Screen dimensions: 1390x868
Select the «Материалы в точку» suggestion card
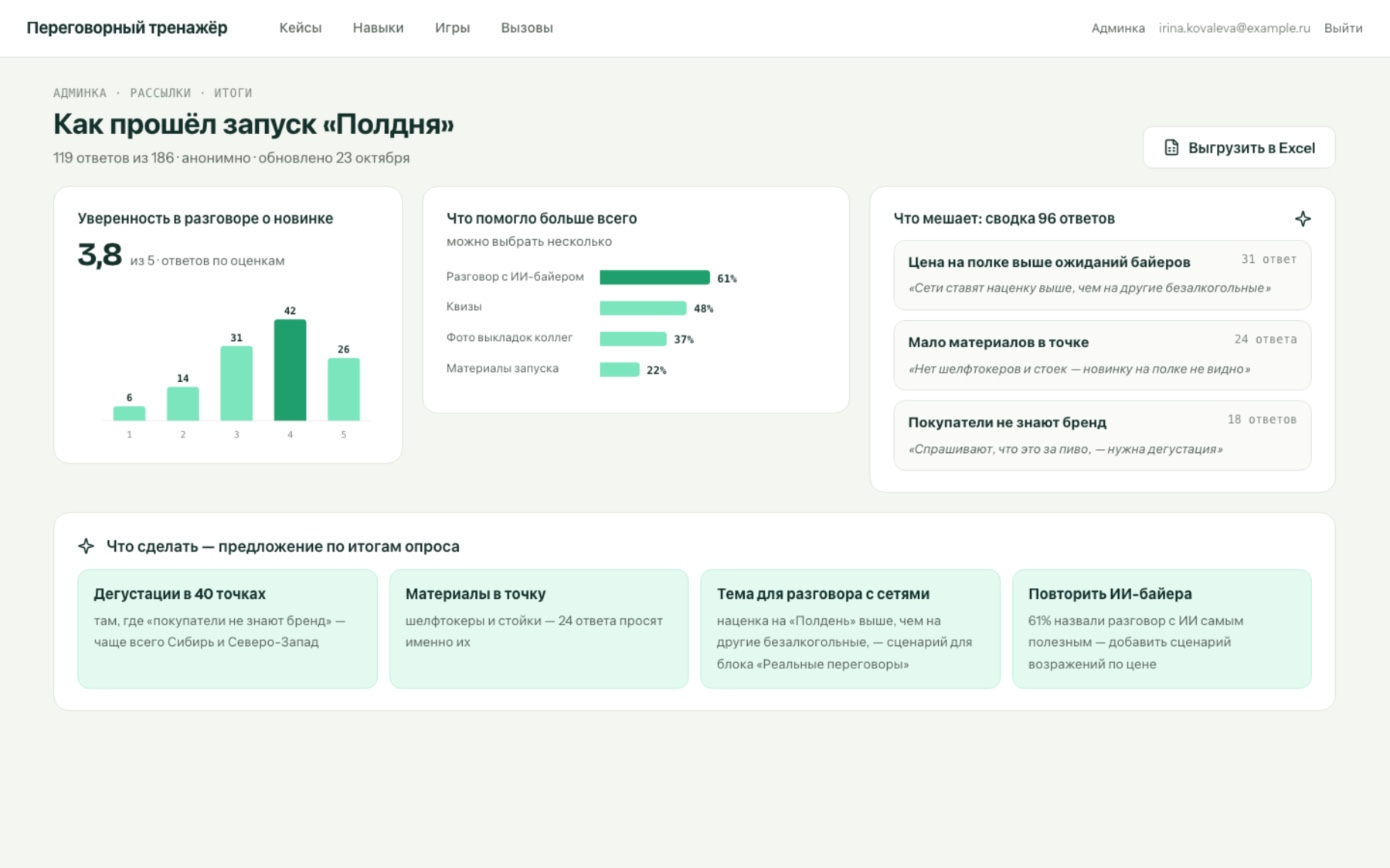tap(539, 629)
